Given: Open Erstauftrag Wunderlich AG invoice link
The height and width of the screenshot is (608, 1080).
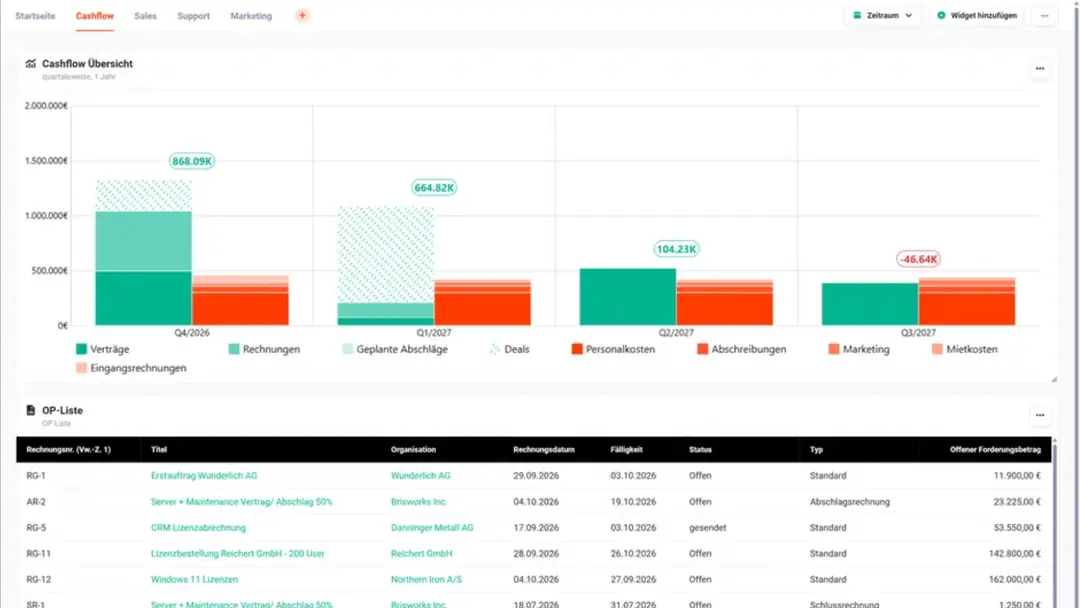Looking at the screenshot, I should click(x=204, y=476).
